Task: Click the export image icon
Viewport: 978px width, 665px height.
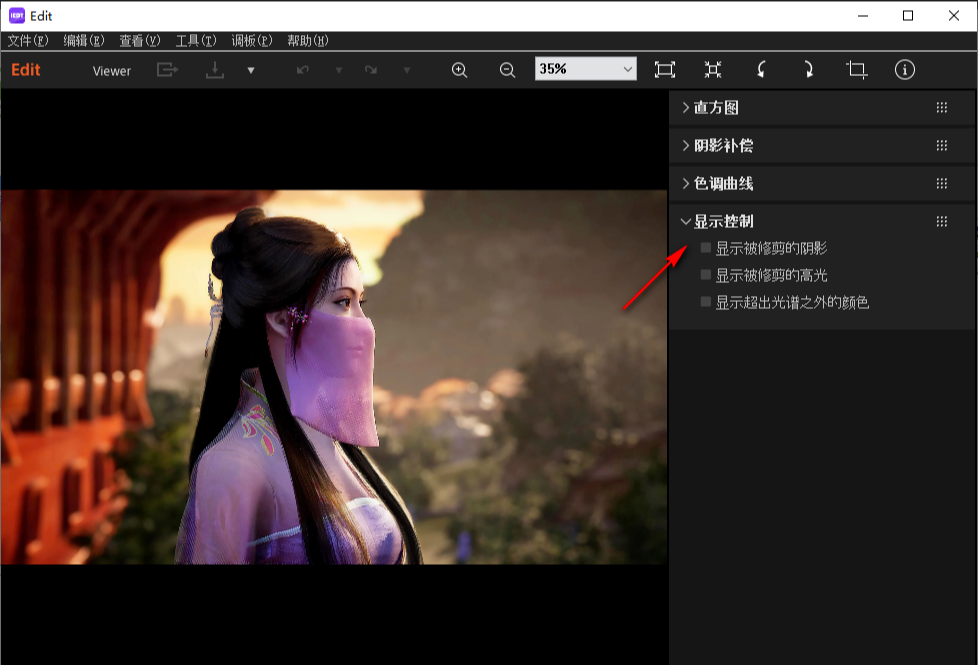Action: click(167, 70)
